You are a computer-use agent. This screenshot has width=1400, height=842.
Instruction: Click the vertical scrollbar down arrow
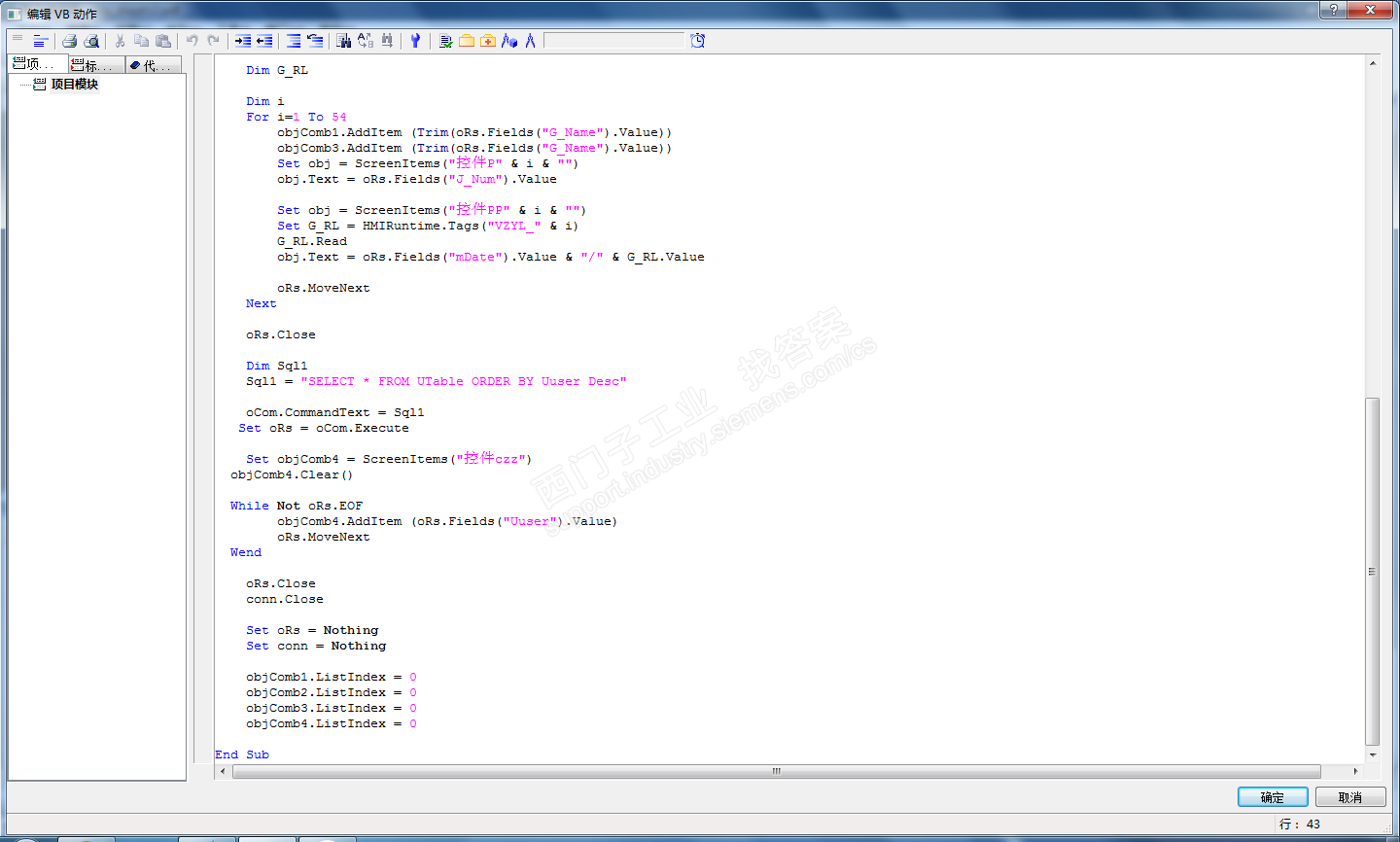tap(1373, 754)
